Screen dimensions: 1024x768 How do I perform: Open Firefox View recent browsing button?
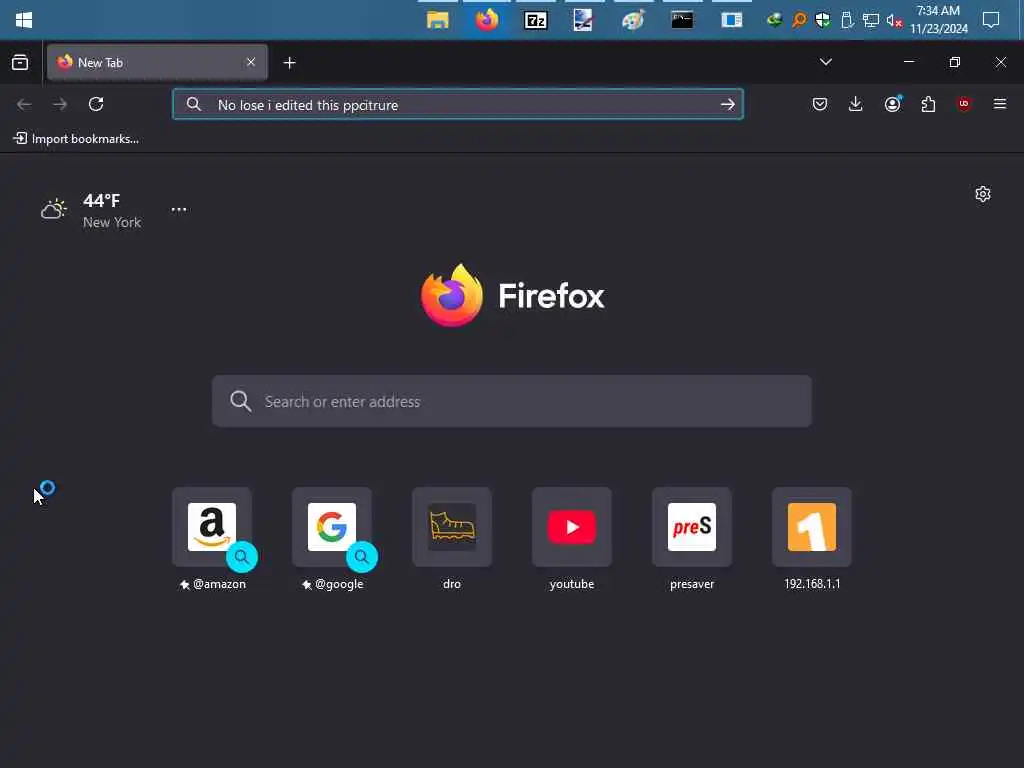20,62
